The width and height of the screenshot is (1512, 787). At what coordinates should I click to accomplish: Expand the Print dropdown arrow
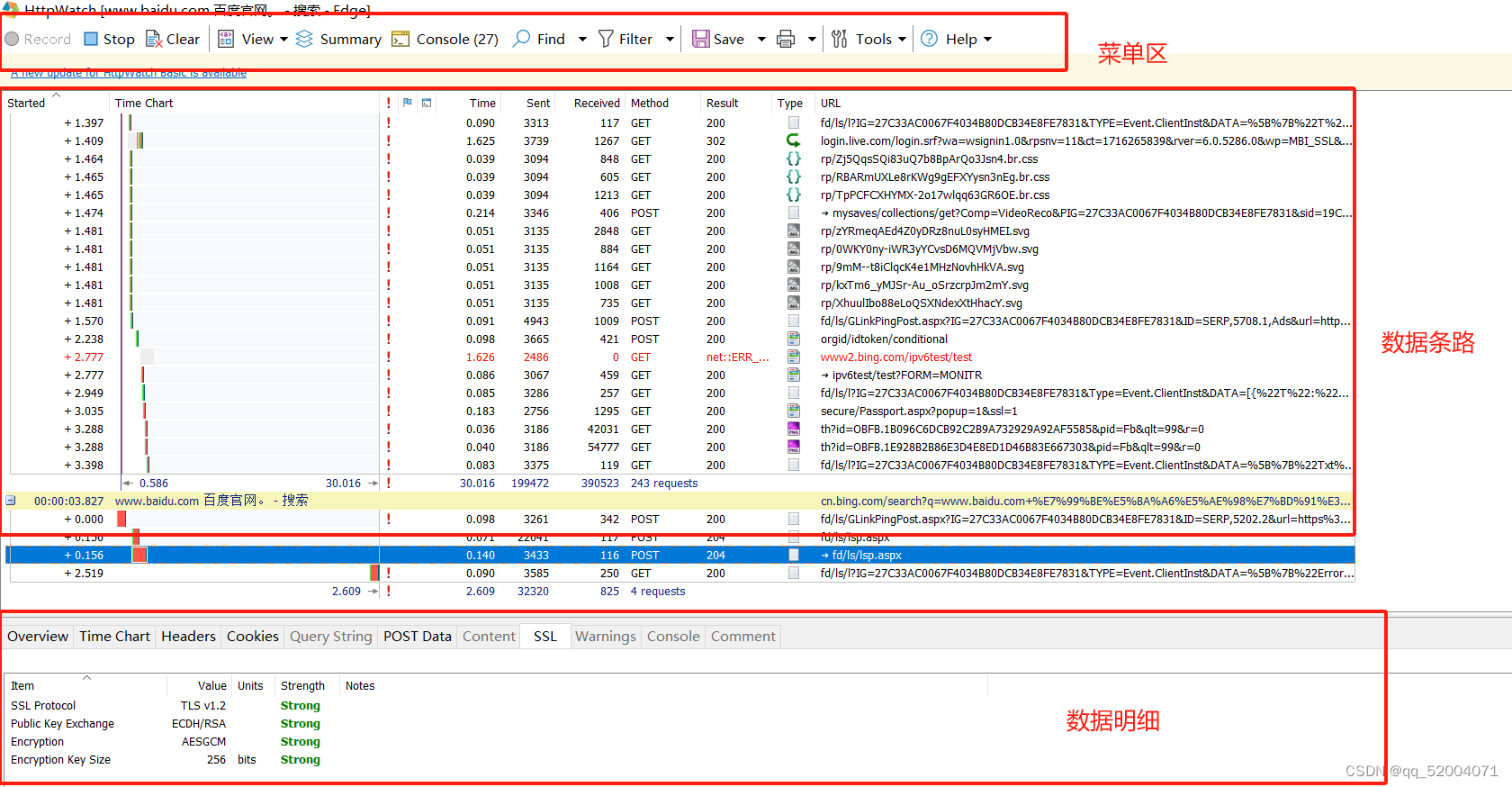tap(812, 40)
